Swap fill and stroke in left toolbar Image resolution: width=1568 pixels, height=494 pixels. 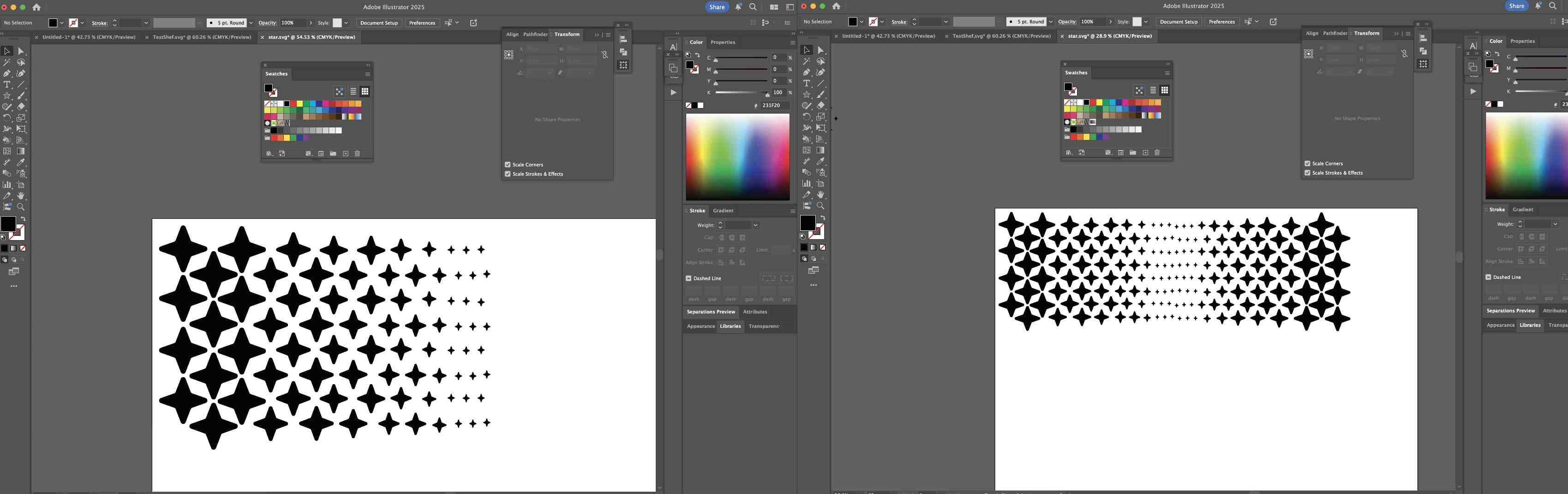23,219
